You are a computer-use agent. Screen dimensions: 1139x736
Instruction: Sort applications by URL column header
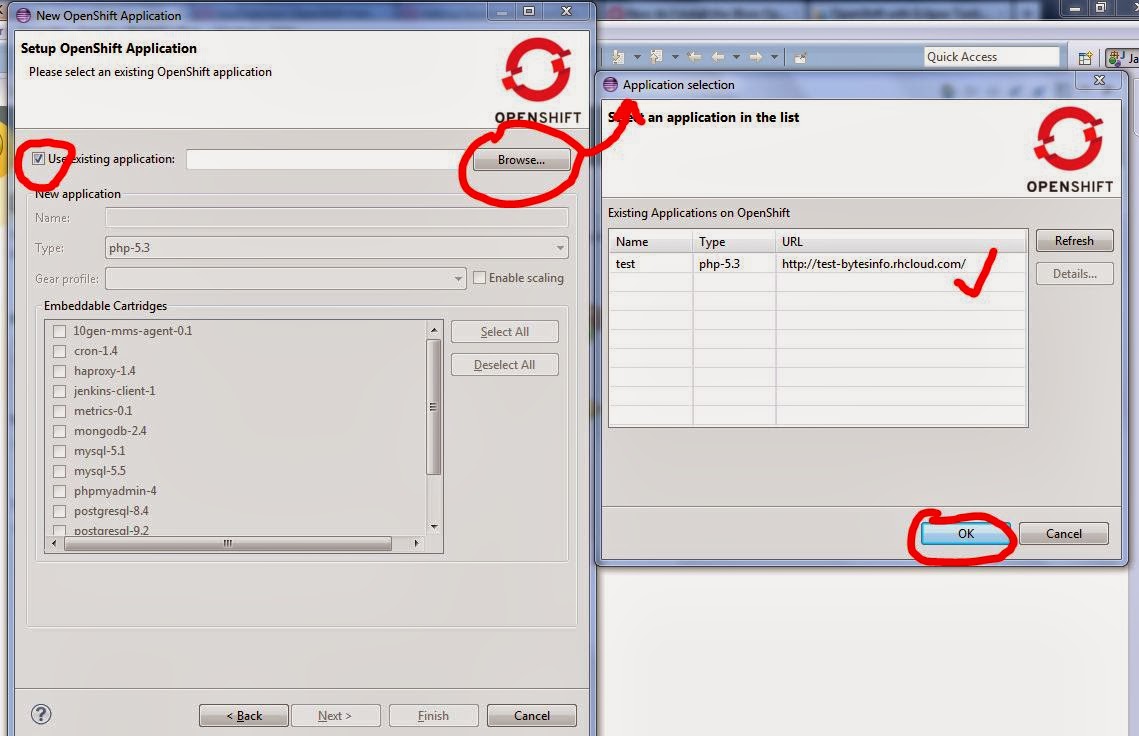[x=901, y=241]
